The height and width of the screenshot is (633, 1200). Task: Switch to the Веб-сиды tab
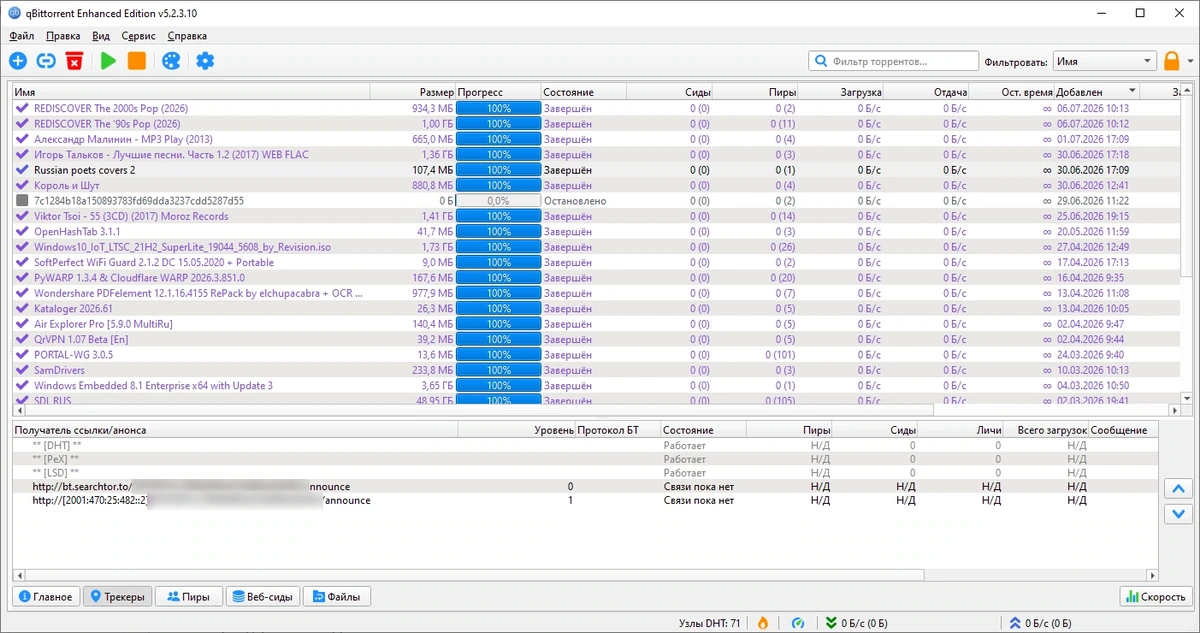click(262, 597)
